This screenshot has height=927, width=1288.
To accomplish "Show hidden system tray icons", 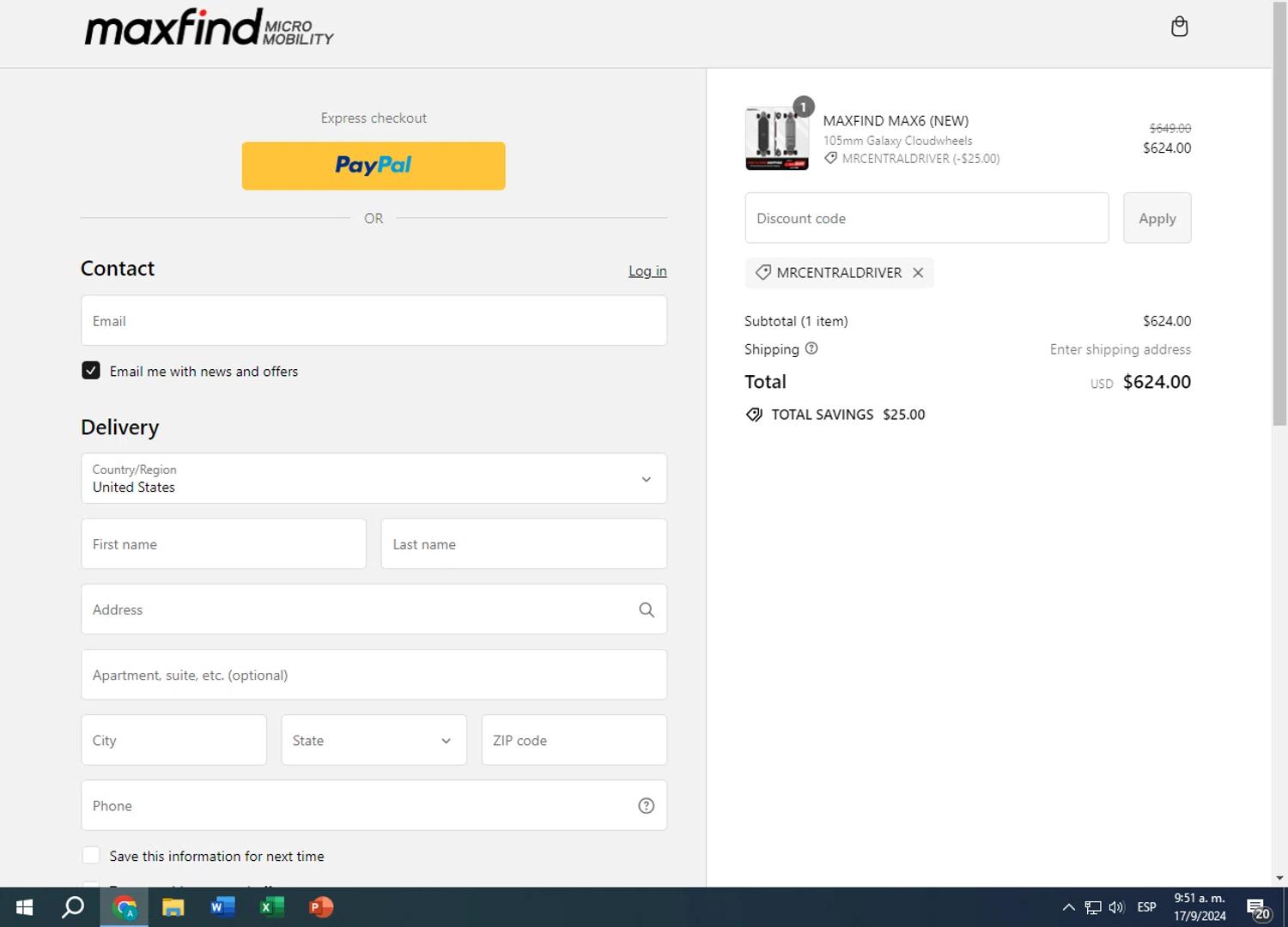I will click(1068, 907).
